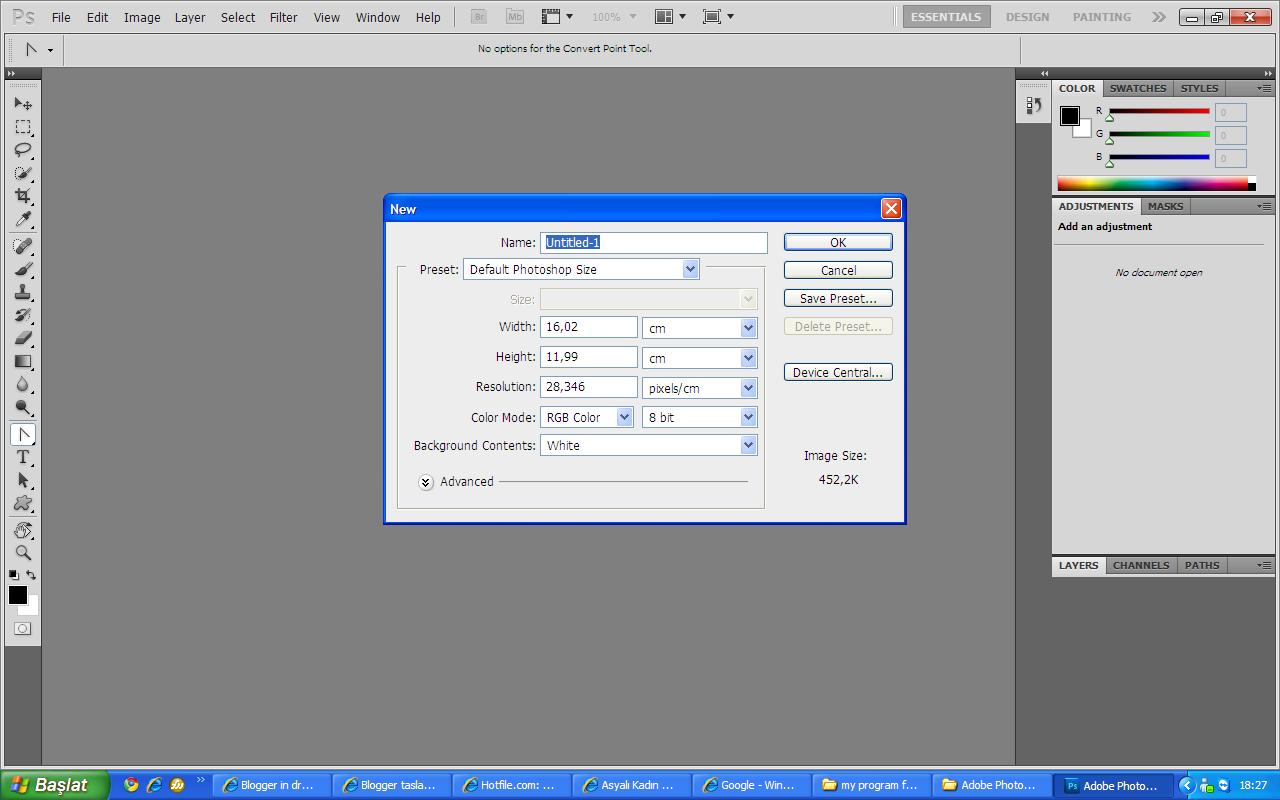
Task: Expand the Advanced section in the dialog
Action: pyautogui.click(x=426, y=482)
